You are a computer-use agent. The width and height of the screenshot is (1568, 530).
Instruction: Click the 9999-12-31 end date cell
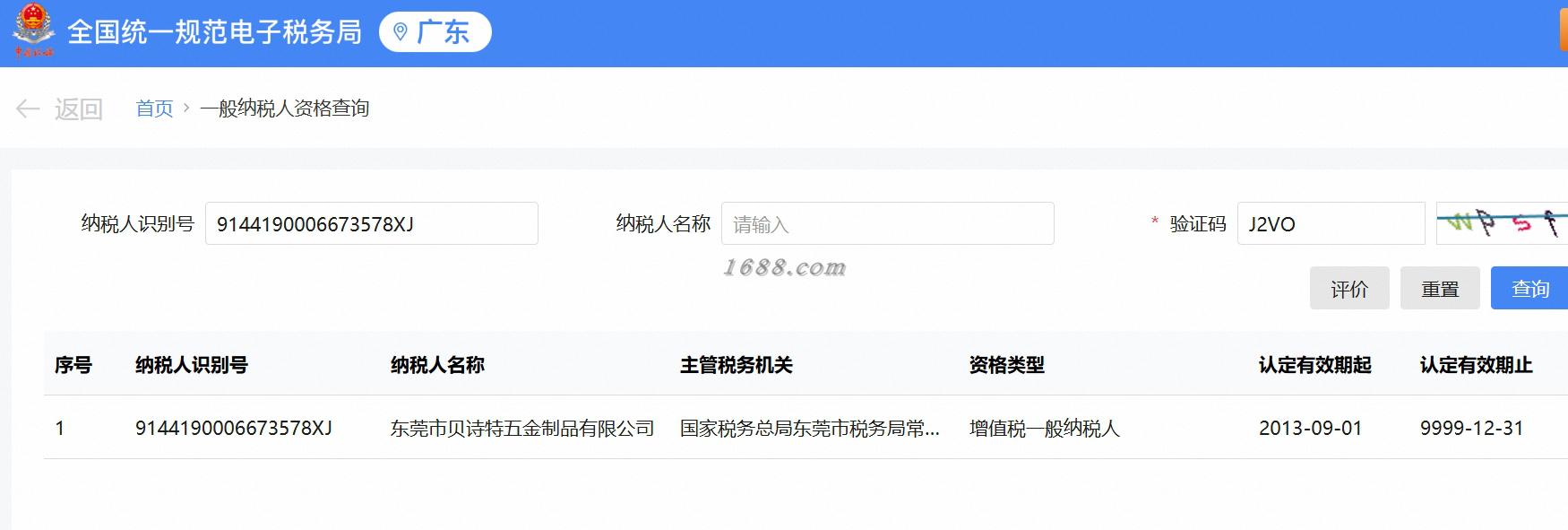(1472, 429)
